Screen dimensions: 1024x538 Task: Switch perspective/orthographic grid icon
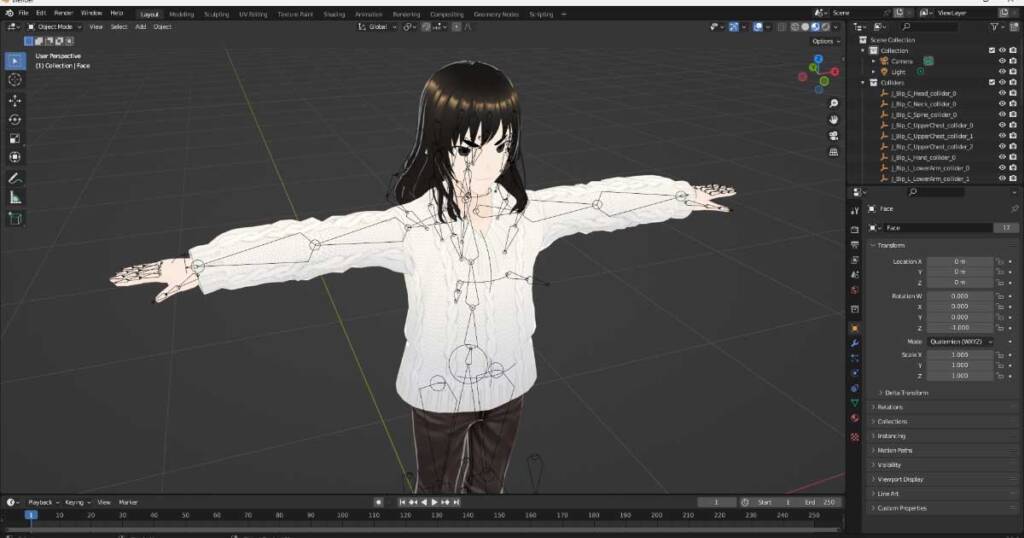pyautogui.click(x=834, y=152)
